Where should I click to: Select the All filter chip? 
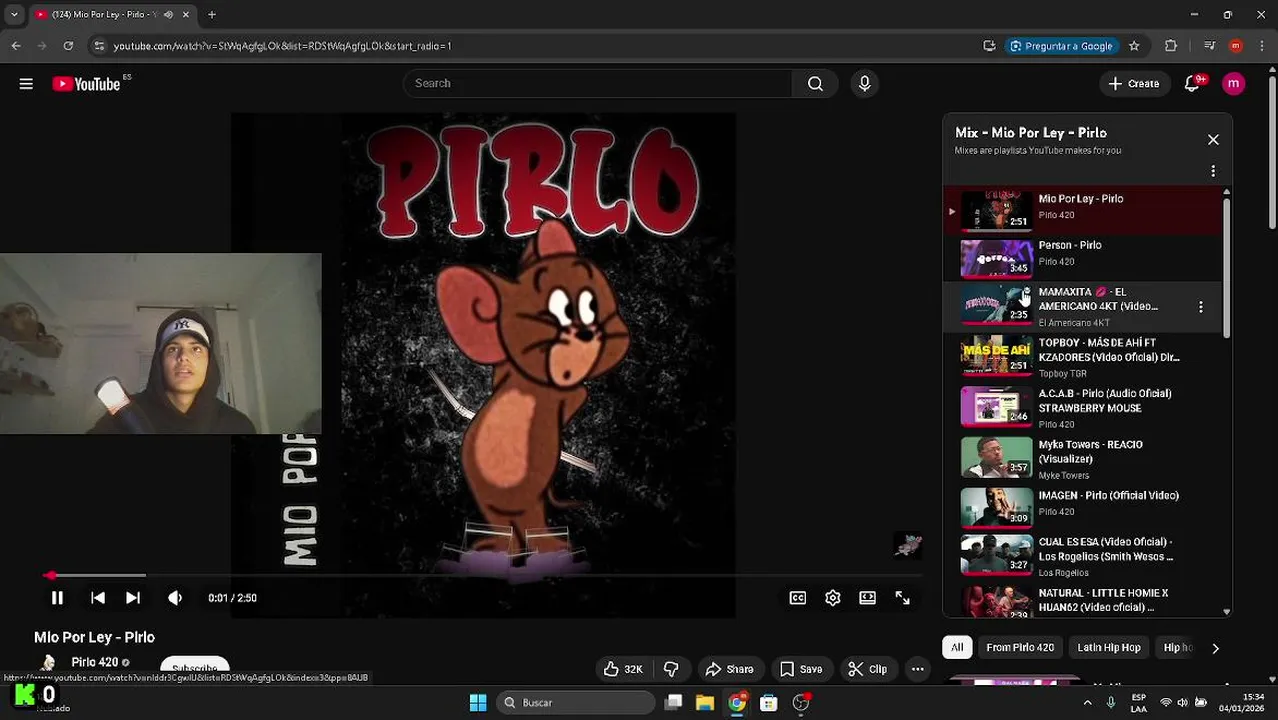[x=957, y=648]
